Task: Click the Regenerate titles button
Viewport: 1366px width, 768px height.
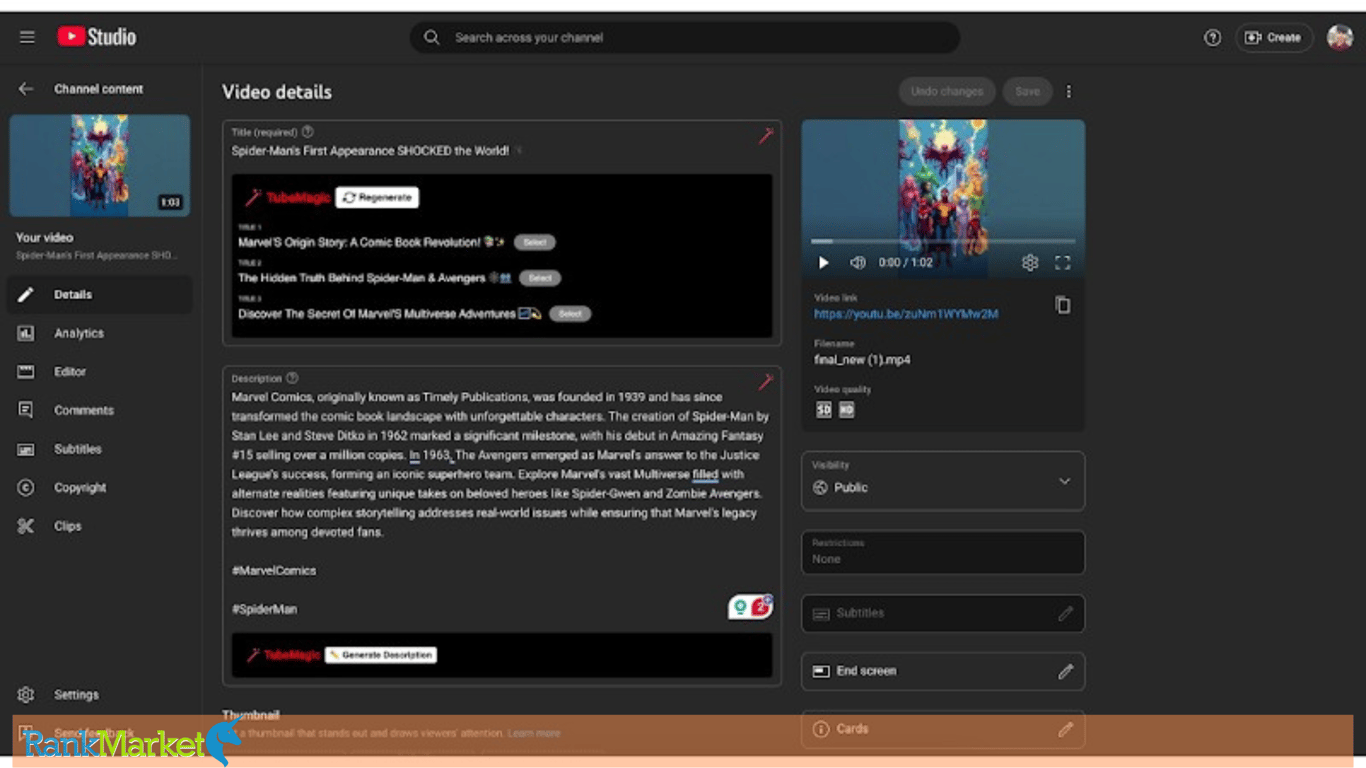Action: click(x=377, y=198)
